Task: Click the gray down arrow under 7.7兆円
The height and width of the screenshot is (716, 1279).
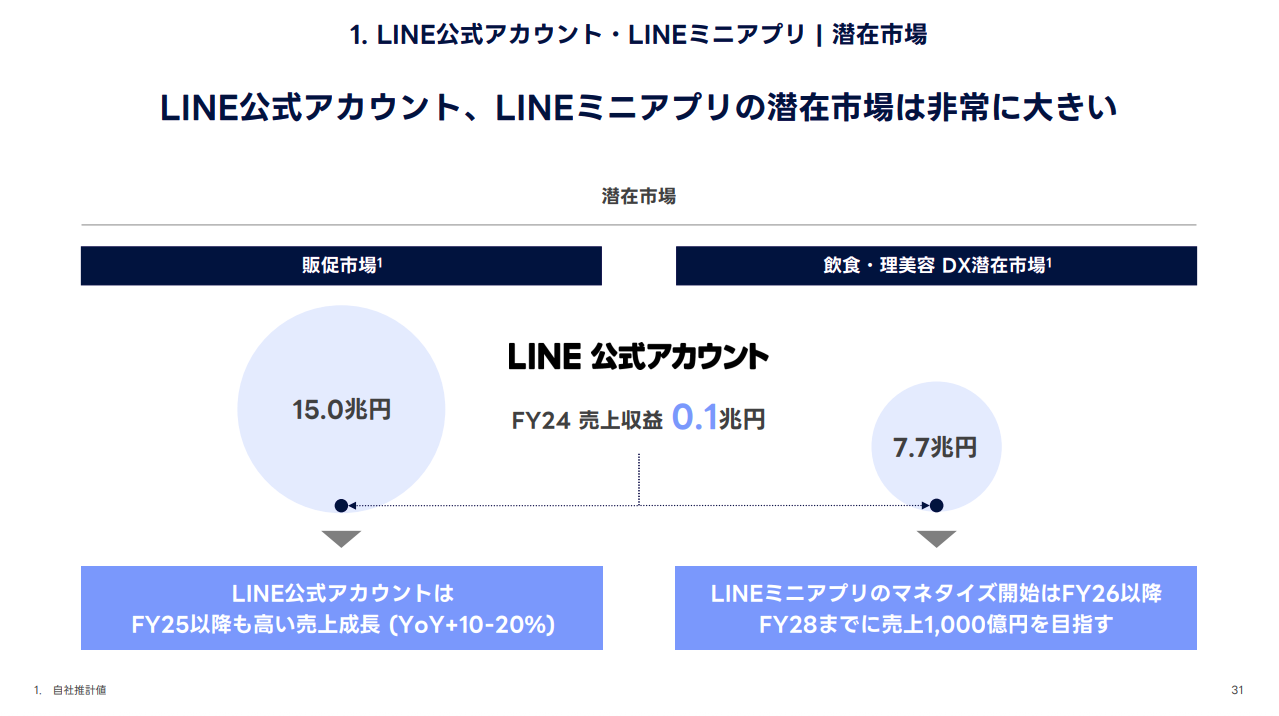Action: click(x=936, y=539)
